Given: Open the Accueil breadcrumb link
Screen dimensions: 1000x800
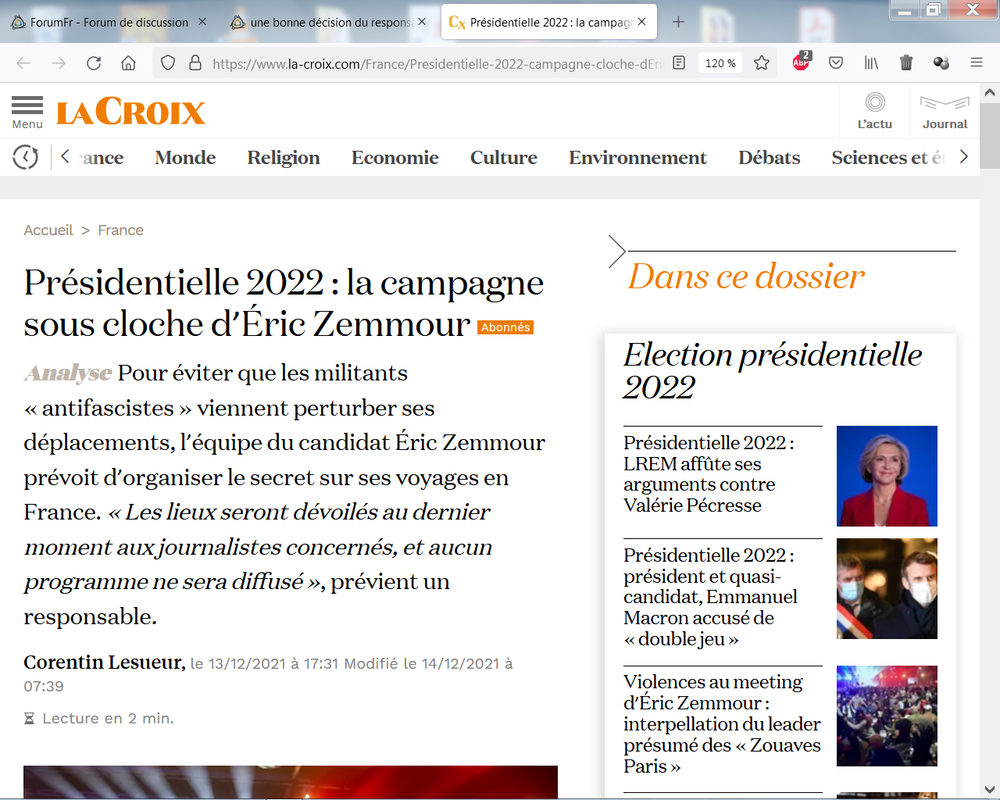Looking at the screenshot, I should pyautogui.click(x=48, y=229).
